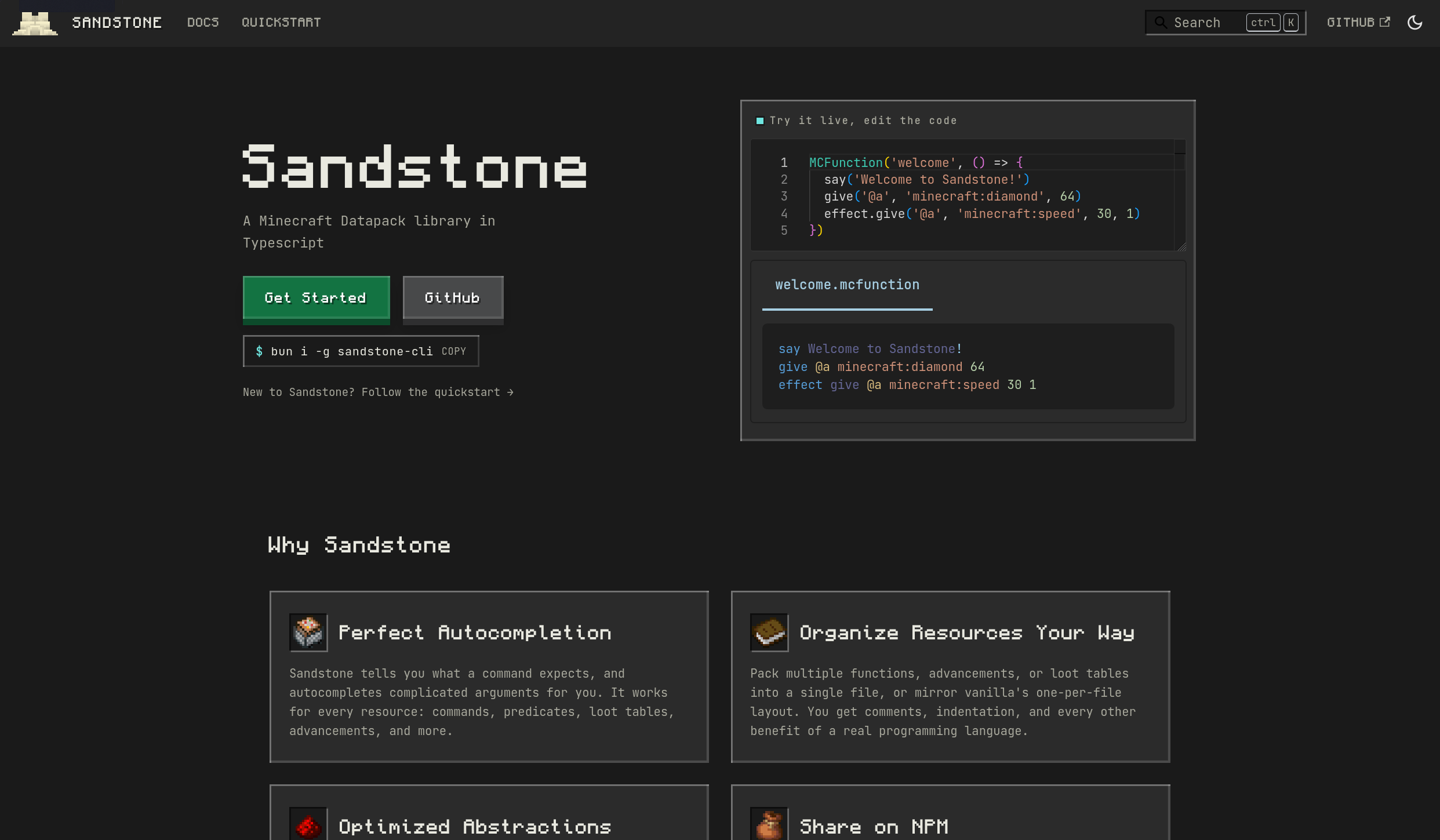This screenshot has height=840, width=1440.
Task: Select the welcome.mcfunction tab
Action: tap(847, 285)
